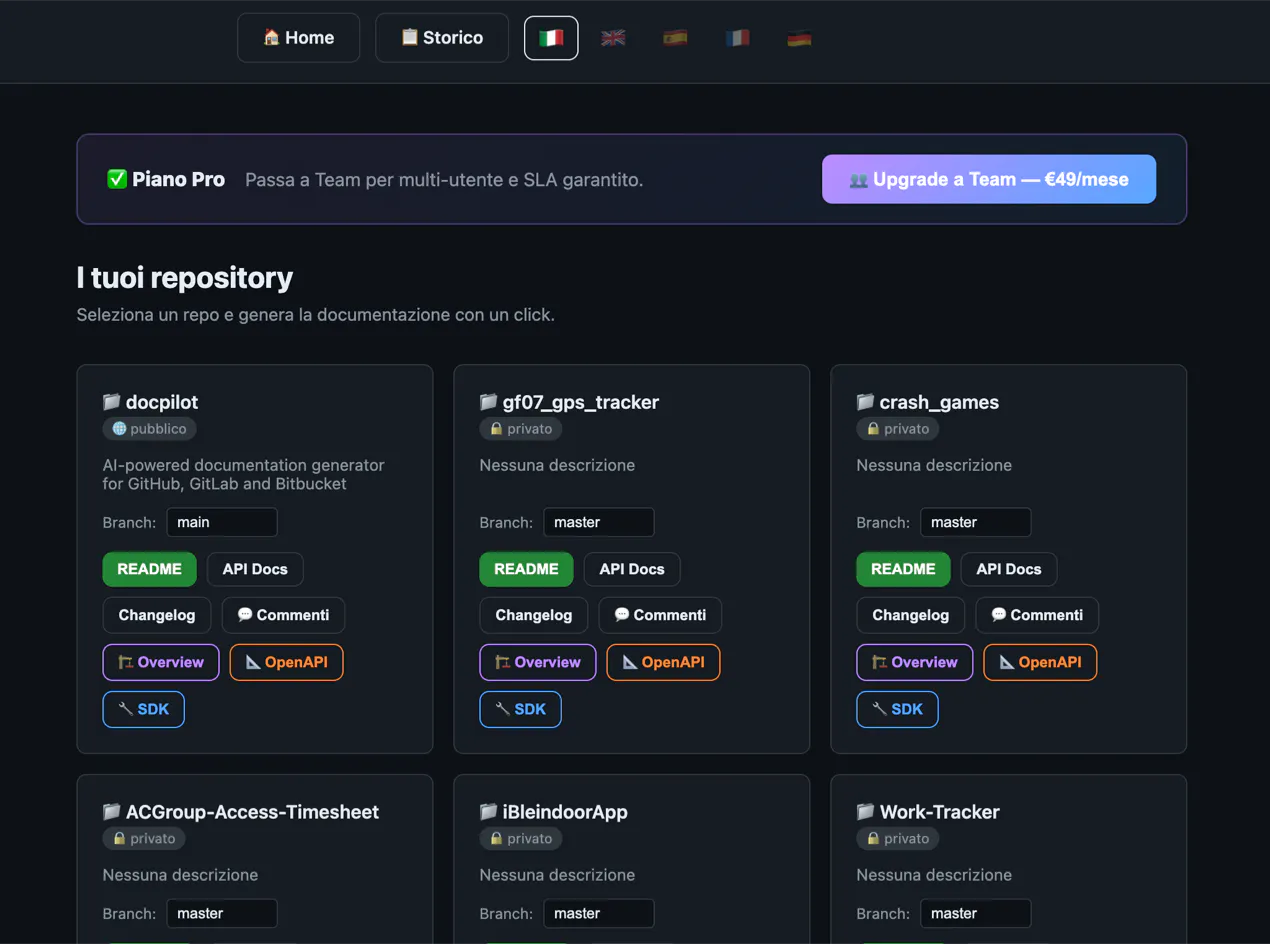The width and height of the screenshot is (1270, 944).
Task: Generate Overview for docpilot
Action: coord(161,662)
